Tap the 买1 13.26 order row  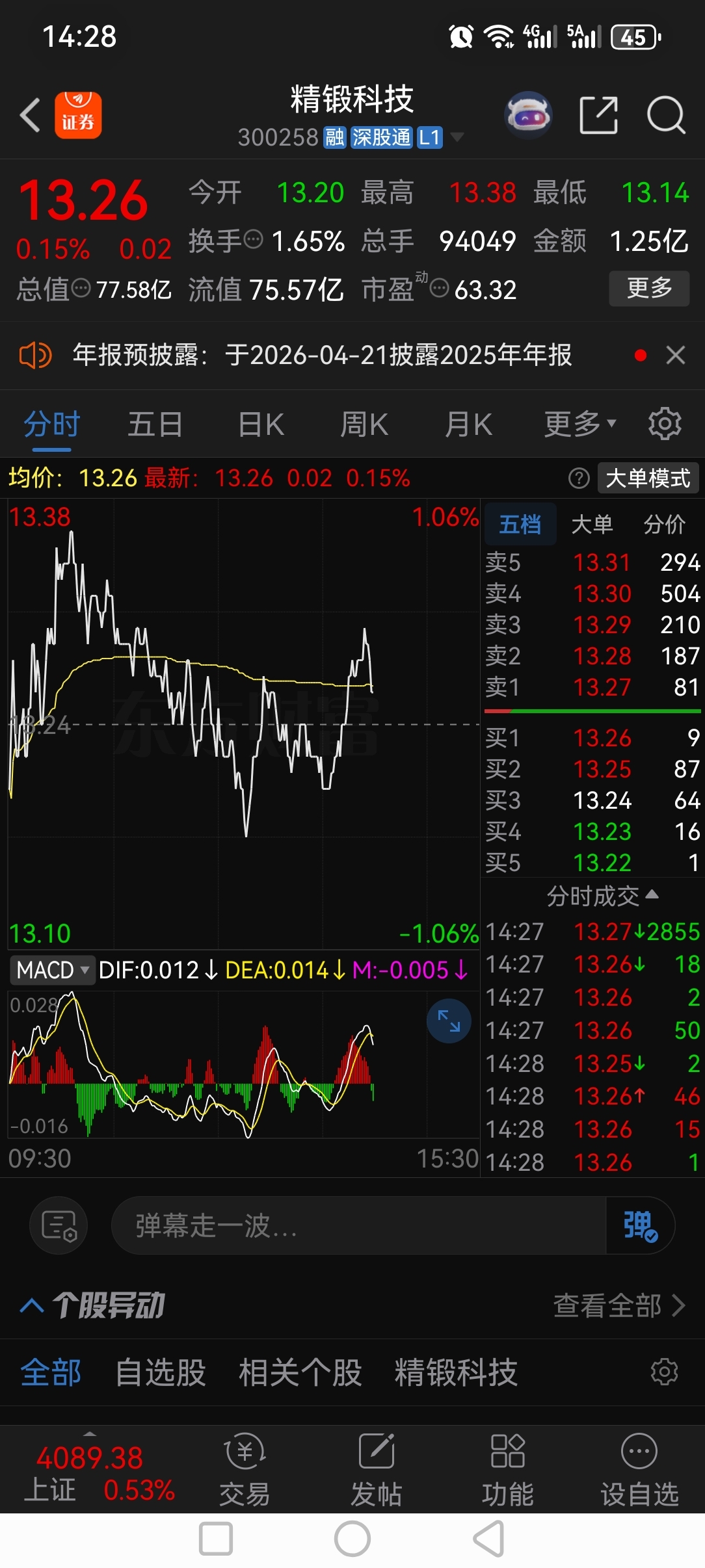point(592,737)
